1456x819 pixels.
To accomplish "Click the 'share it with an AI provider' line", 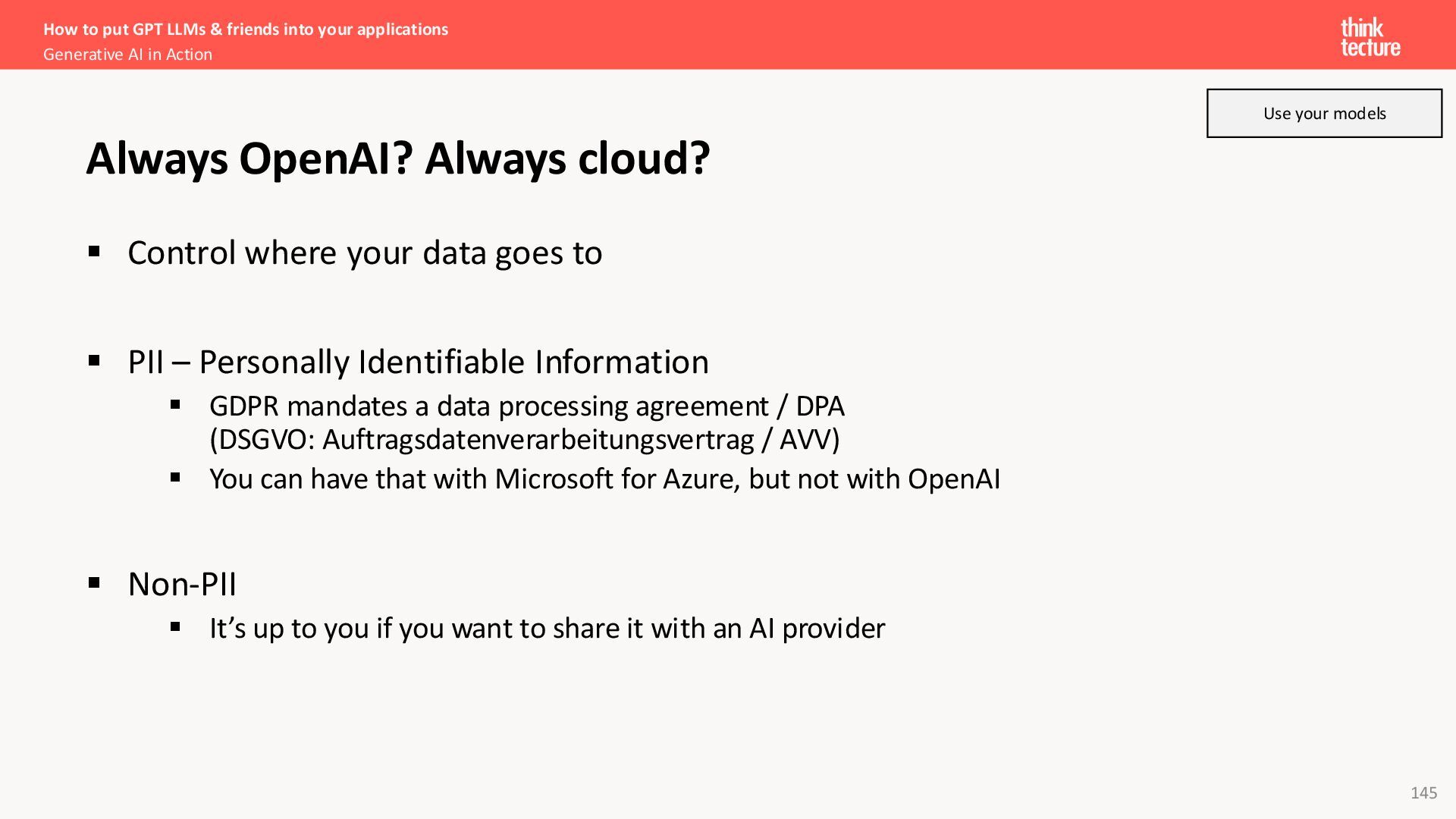I will pos(548,629).
